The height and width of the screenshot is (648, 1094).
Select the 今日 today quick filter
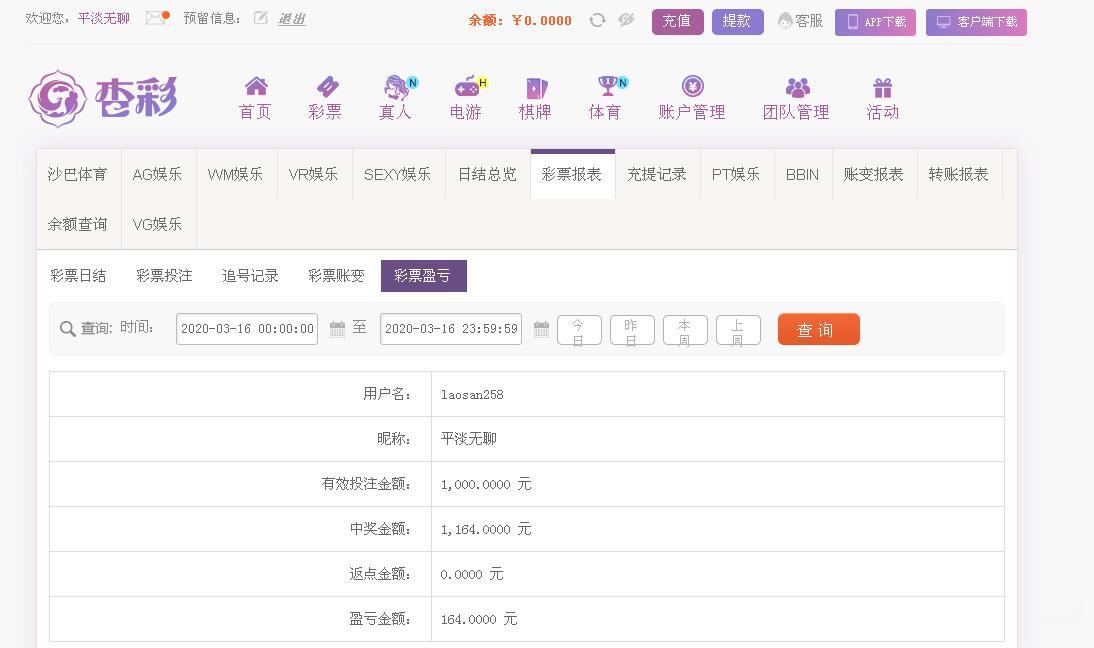(579, 330)
